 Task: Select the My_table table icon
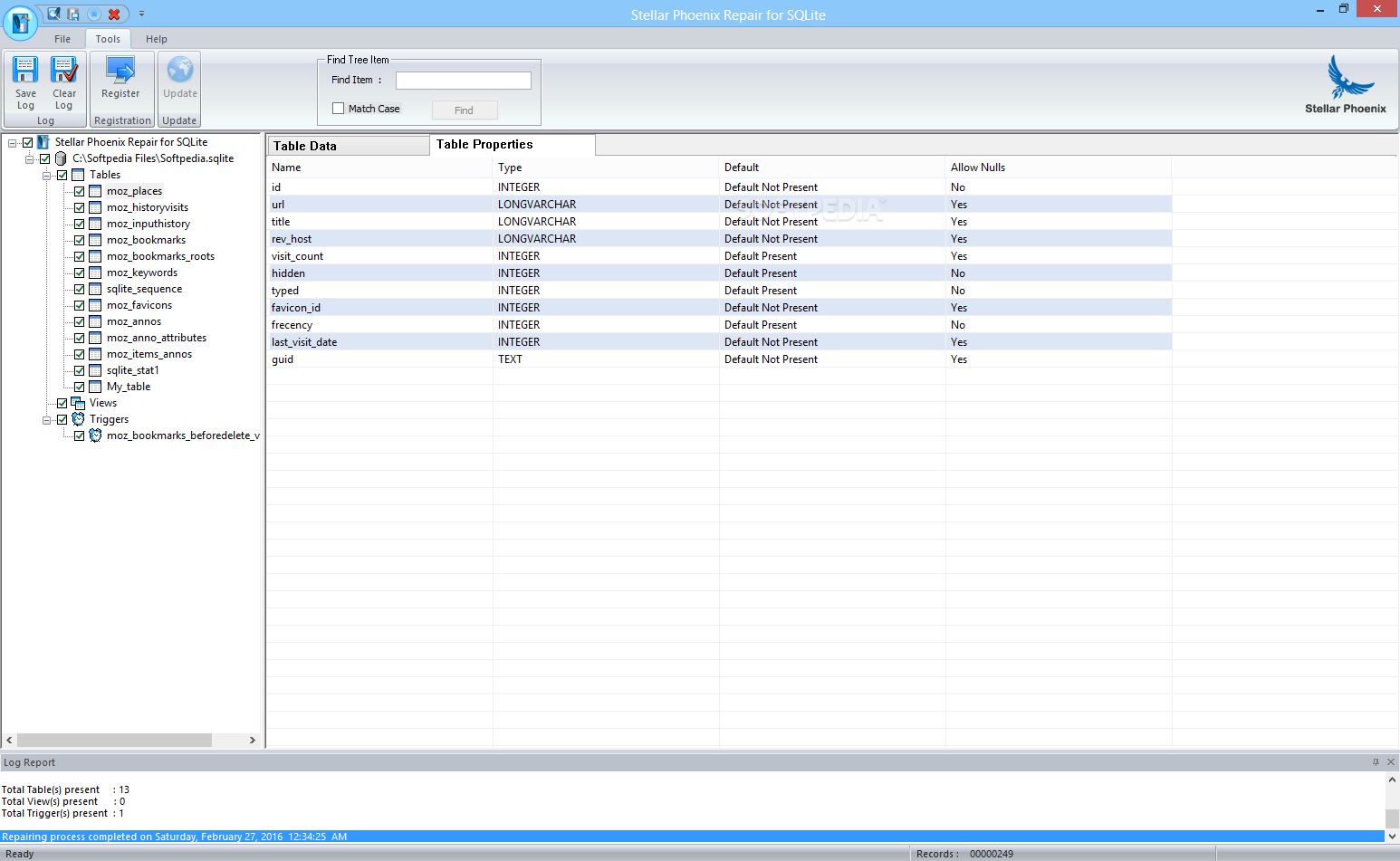pos(95,387)
